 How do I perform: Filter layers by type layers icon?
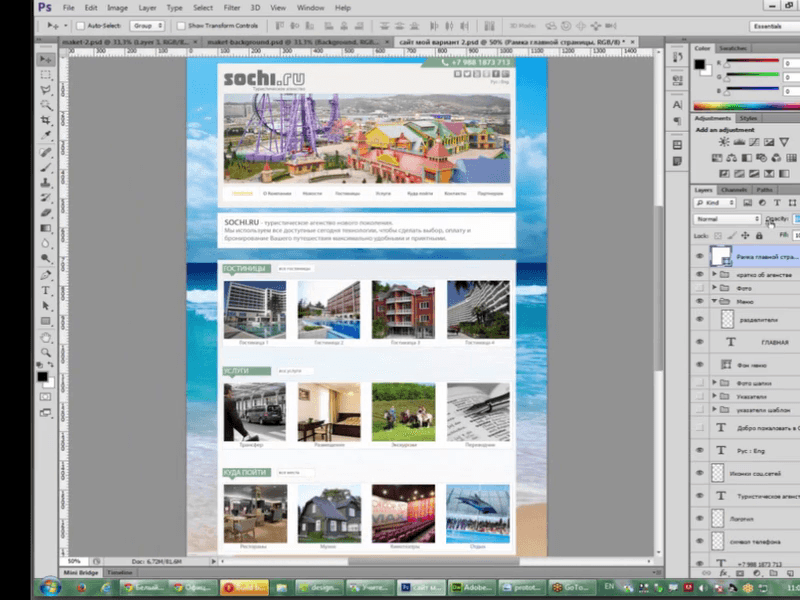(x=777, y=203)
